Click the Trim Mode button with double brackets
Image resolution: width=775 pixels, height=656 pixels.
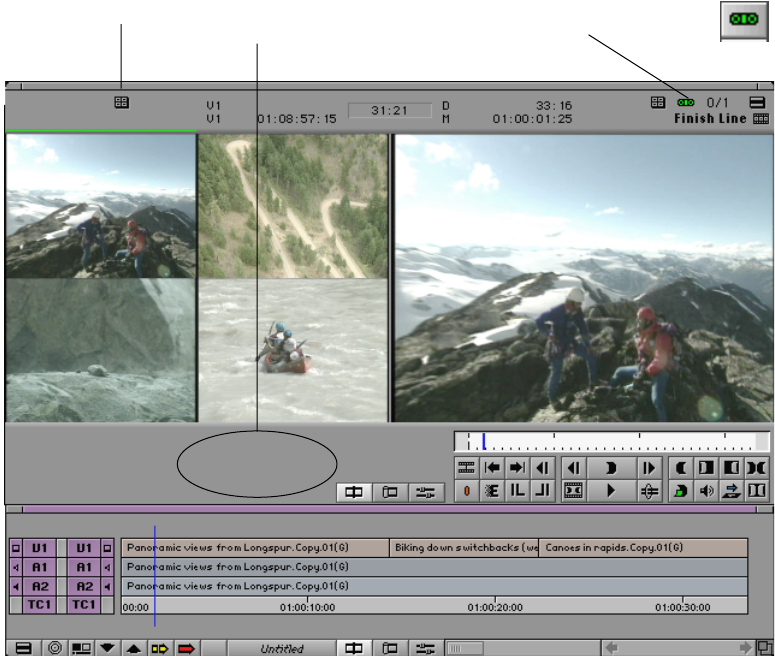(x=757, y=490)
